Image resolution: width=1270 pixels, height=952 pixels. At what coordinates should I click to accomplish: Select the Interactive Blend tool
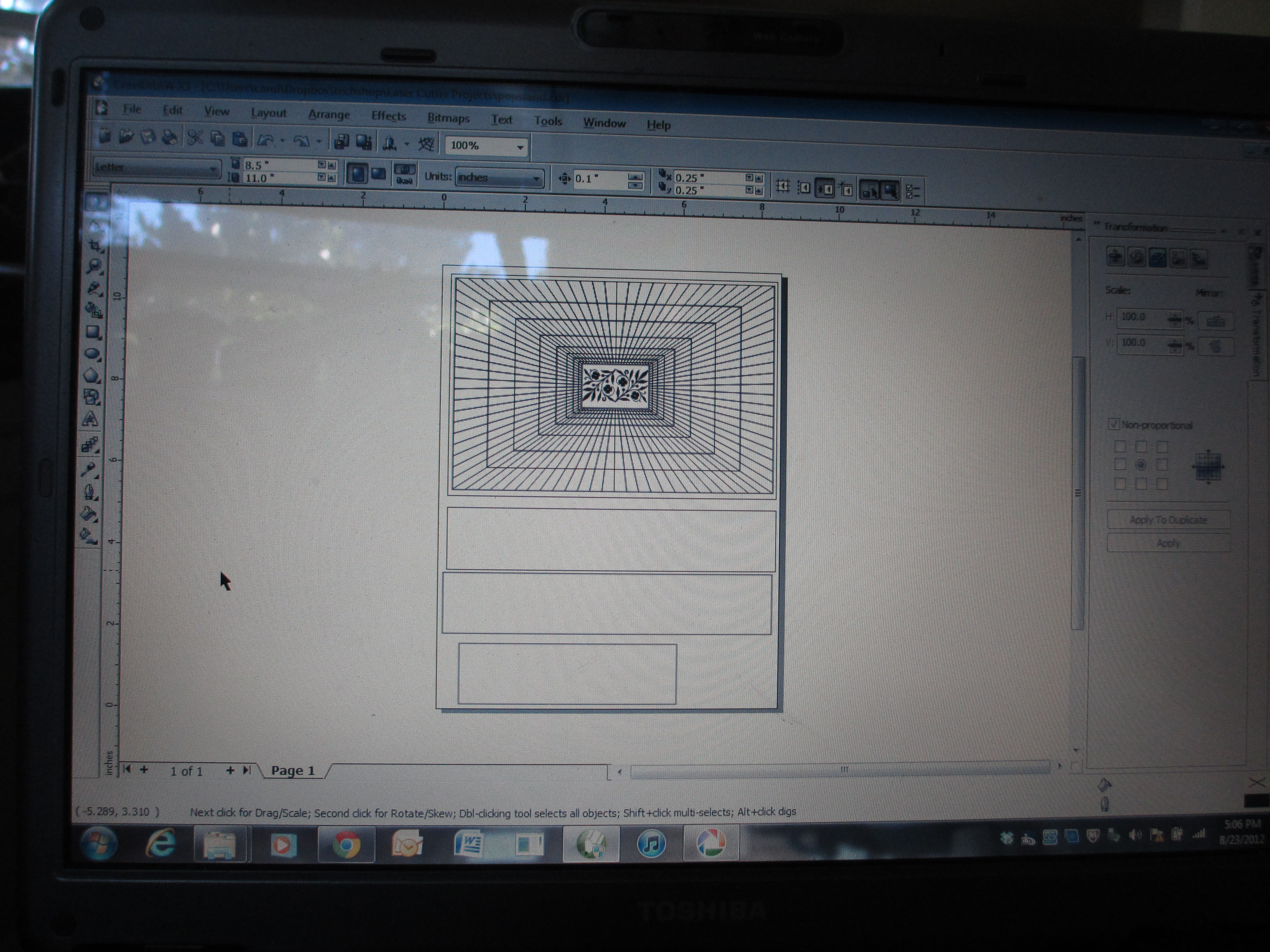[x=90, y=445]
